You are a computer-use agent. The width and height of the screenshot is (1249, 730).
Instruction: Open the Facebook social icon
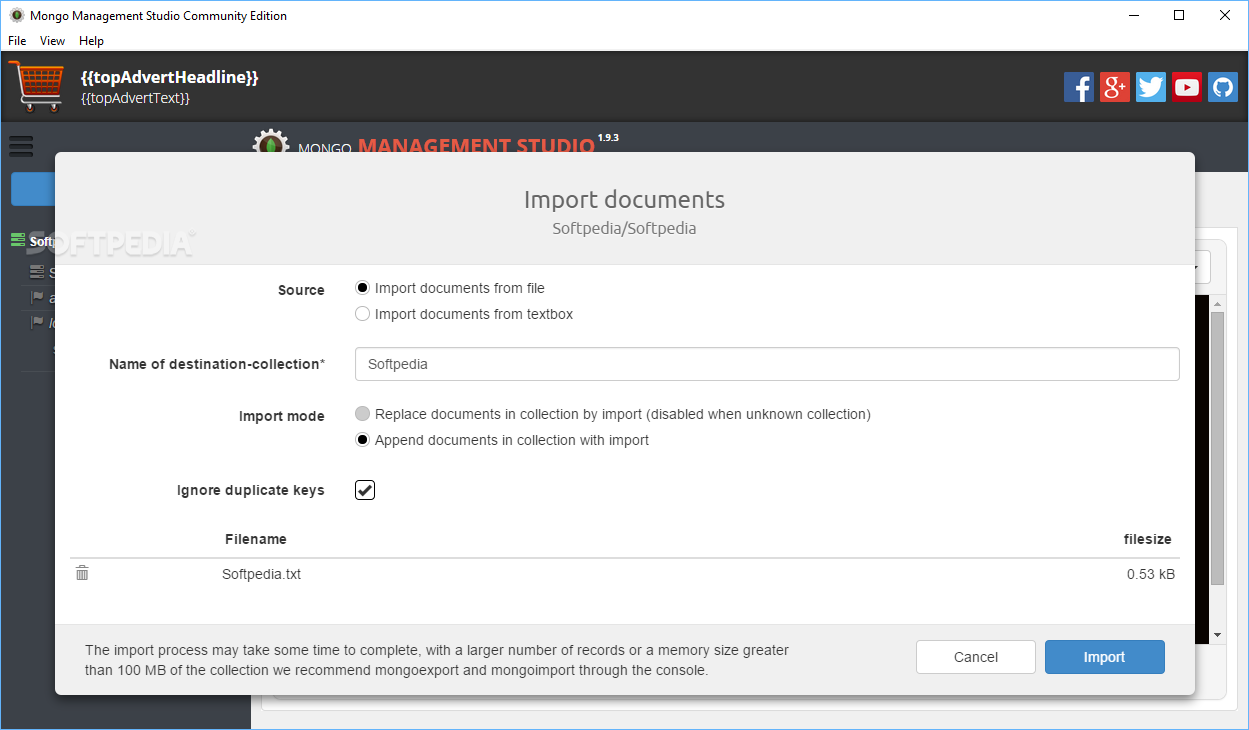click(1079, 87)
